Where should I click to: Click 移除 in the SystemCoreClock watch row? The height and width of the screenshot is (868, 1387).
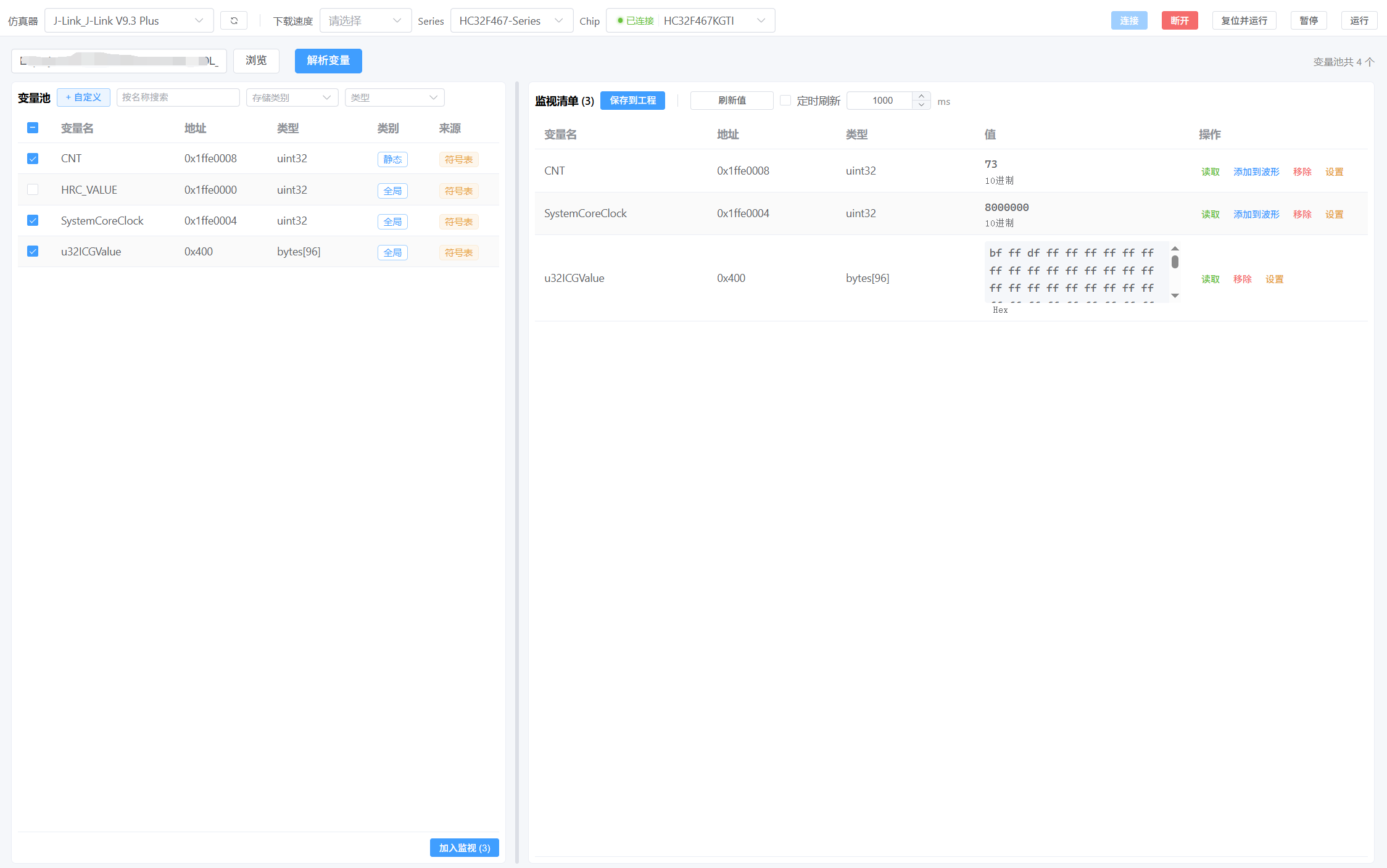click(1302, 214)
